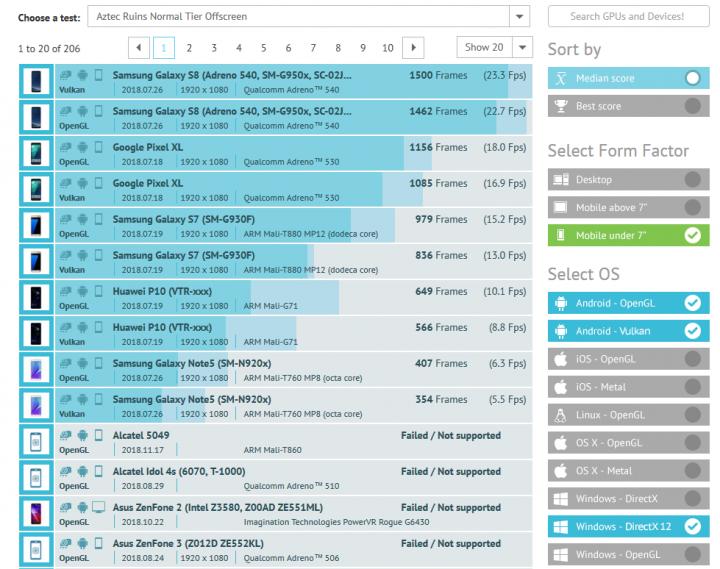The height and width of the screenshot is (569, 720).
Task: Go to next results page arrow
Action: tap(413, 48)
